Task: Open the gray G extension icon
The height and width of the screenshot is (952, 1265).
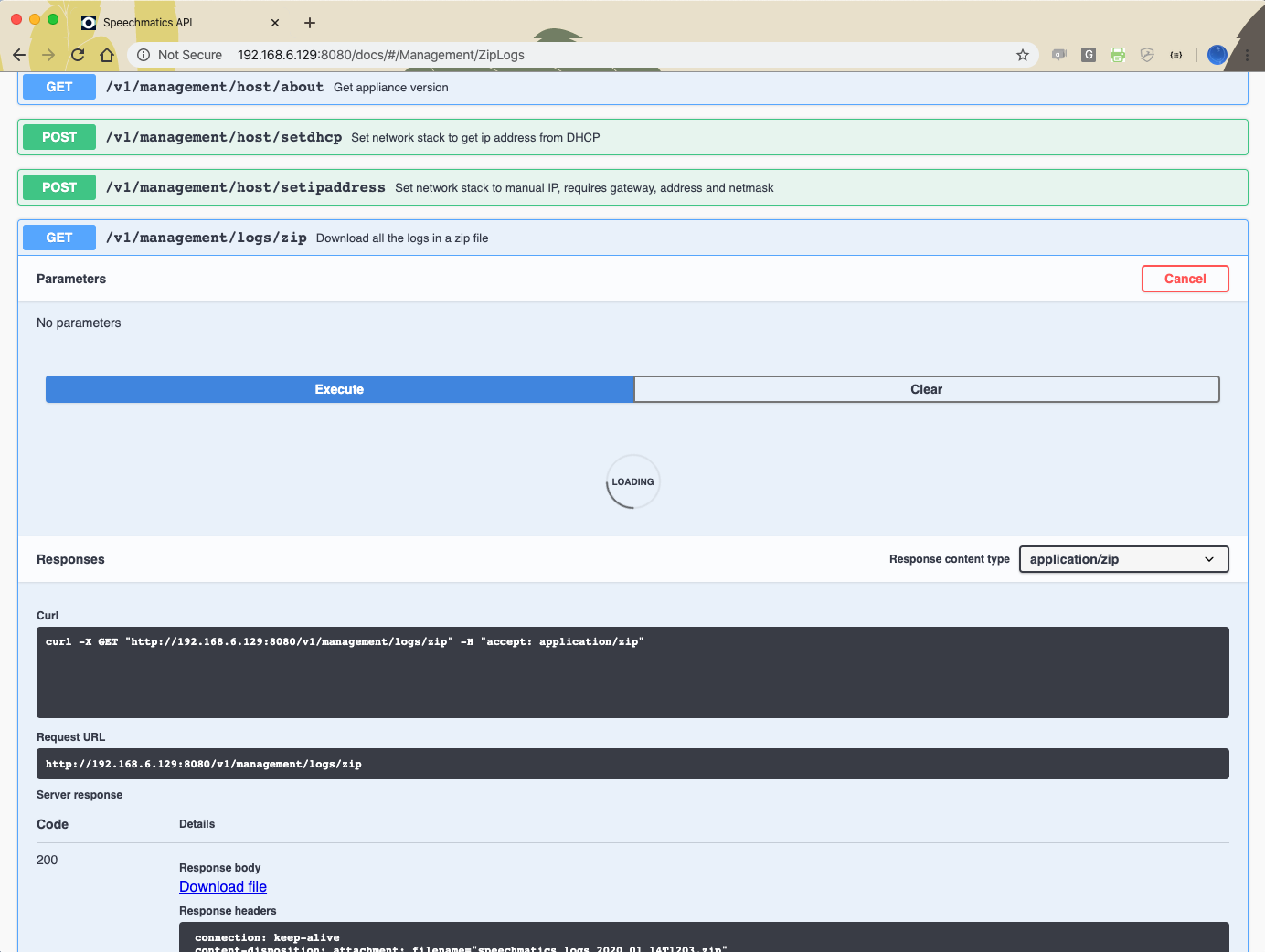Action: tap(1089, 55)
